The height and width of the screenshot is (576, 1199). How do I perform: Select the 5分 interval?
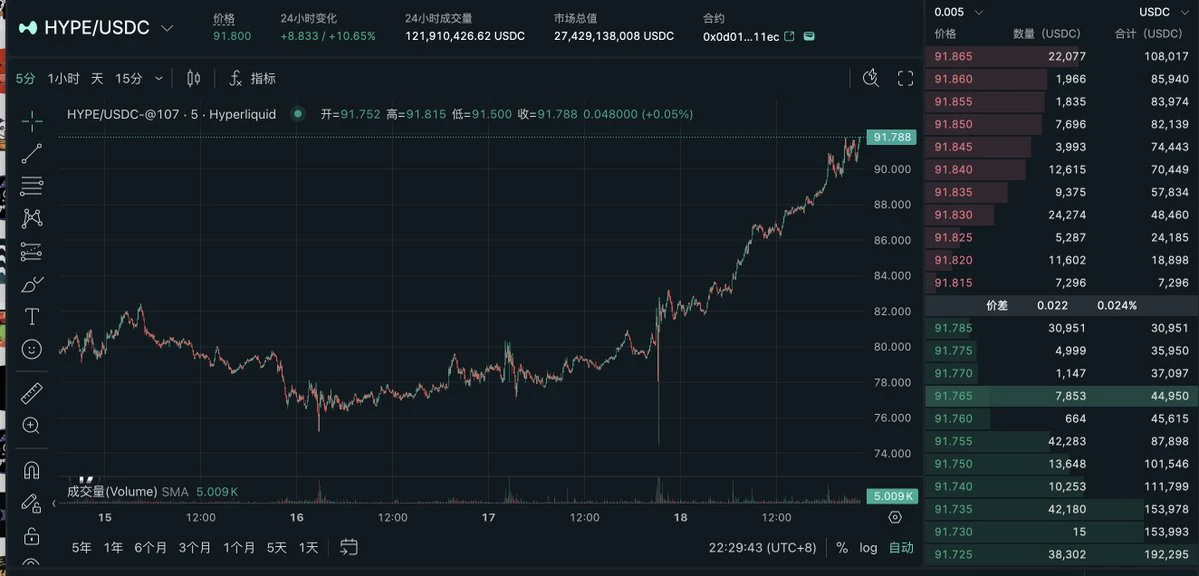click(25, 78)
